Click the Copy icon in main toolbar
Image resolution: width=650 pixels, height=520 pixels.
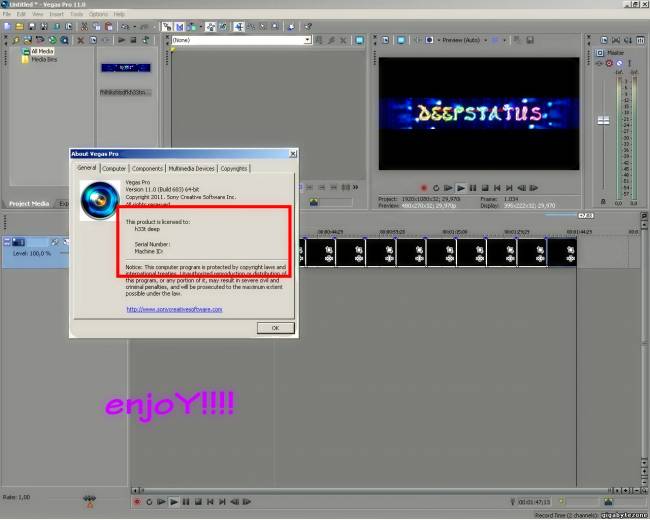(x=97, y=27)
